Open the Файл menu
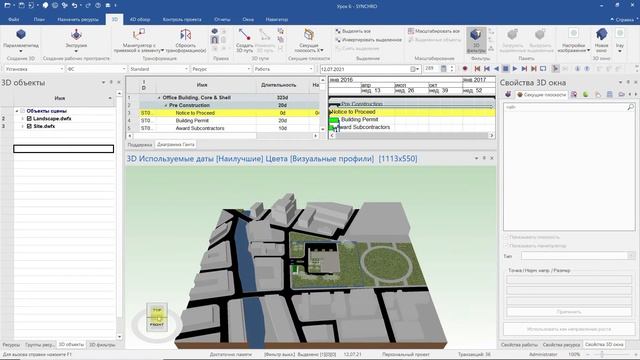The height and width of the screenshot is (360, 640). point(13,19)
